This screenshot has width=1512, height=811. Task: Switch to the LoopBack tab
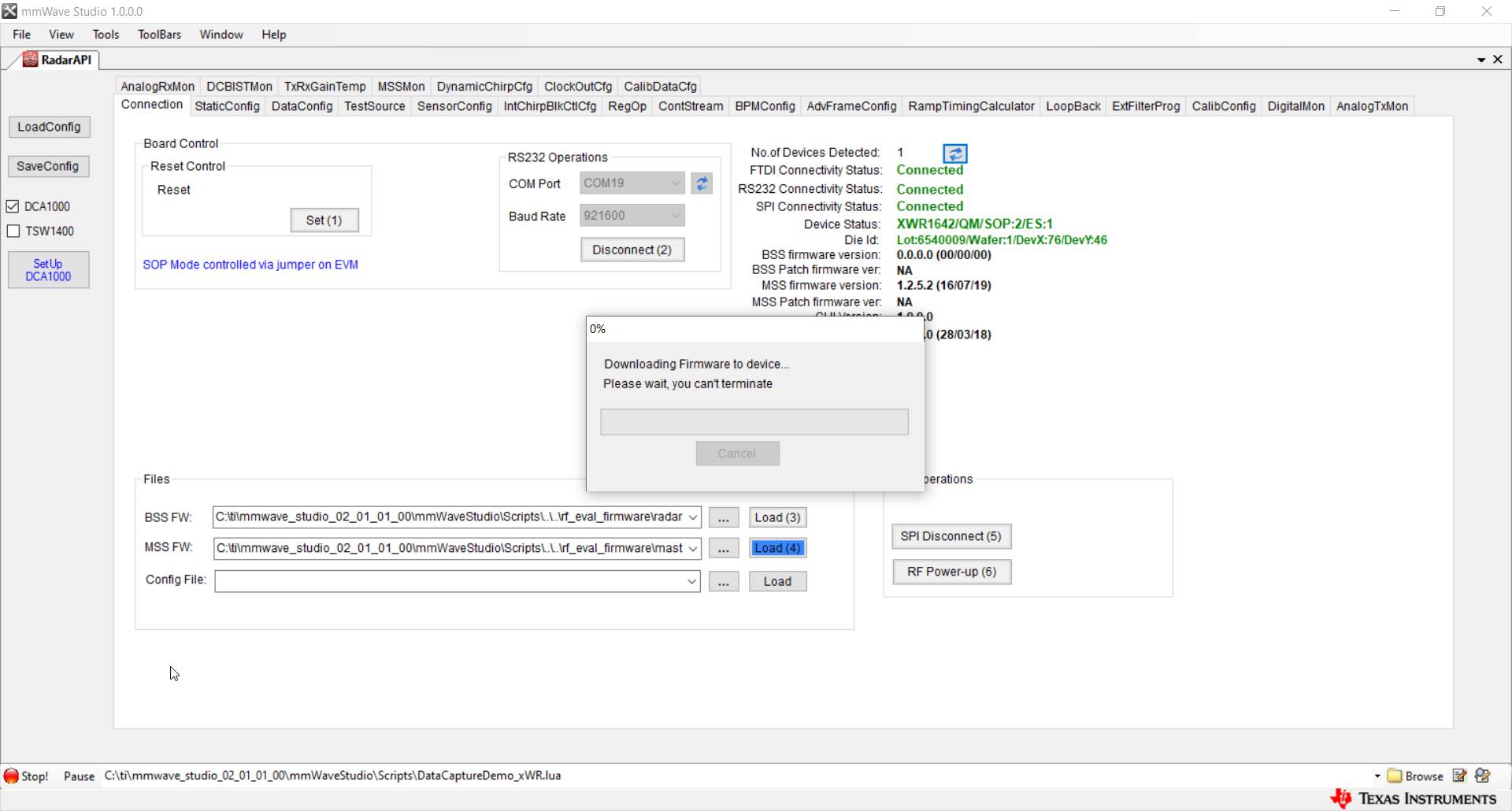pos(1073,106)
